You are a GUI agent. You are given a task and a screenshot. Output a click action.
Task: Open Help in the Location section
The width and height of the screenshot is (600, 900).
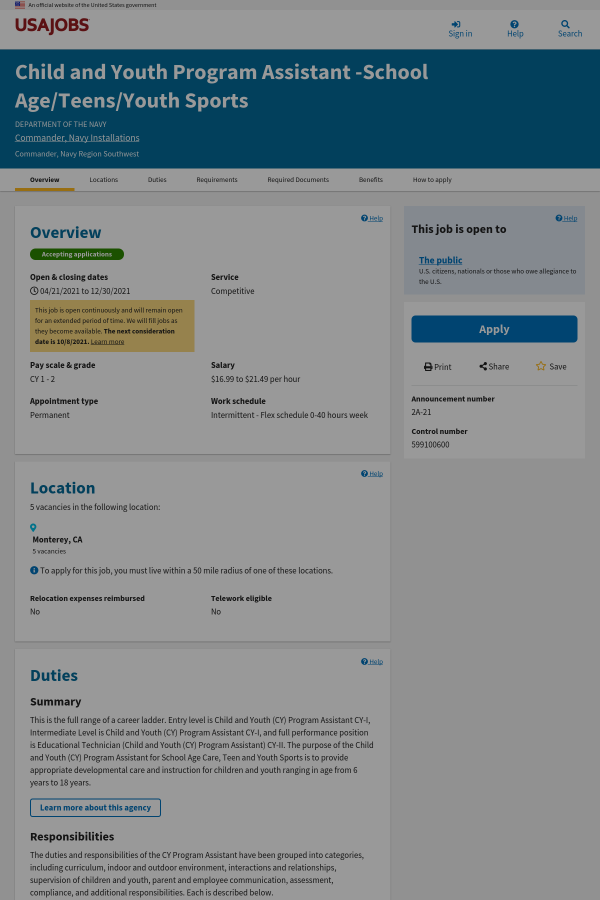[x=371, y=474]
